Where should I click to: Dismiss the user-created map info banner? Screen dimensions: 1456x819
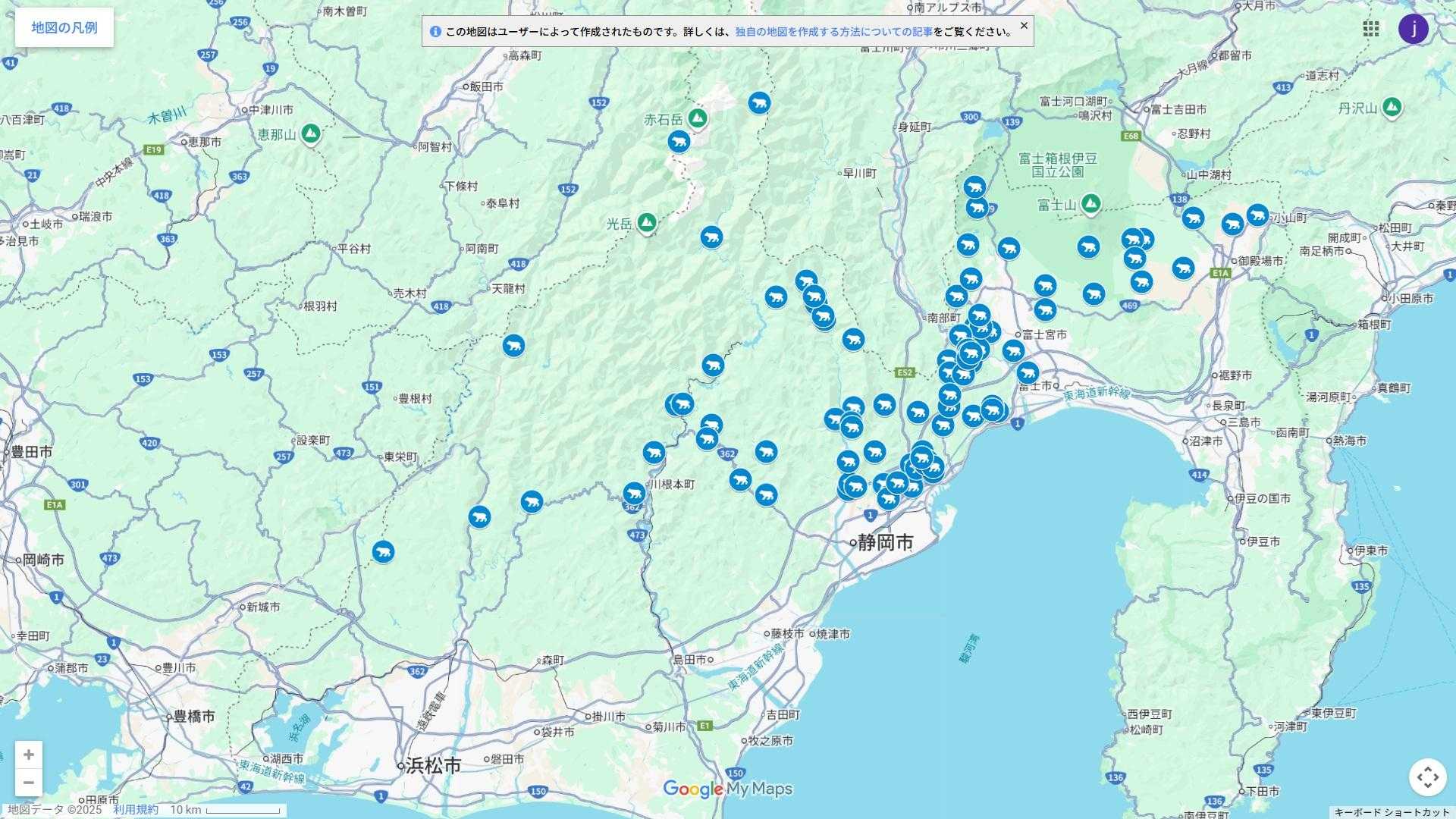tap(1024, 26)
